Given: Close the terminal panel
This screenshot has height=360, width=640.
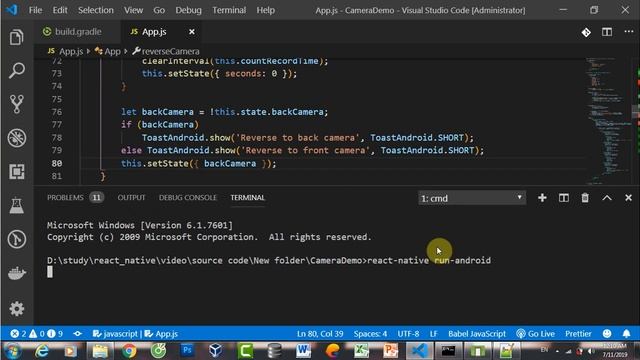Looking at the screenshot, I should point(628,198).
